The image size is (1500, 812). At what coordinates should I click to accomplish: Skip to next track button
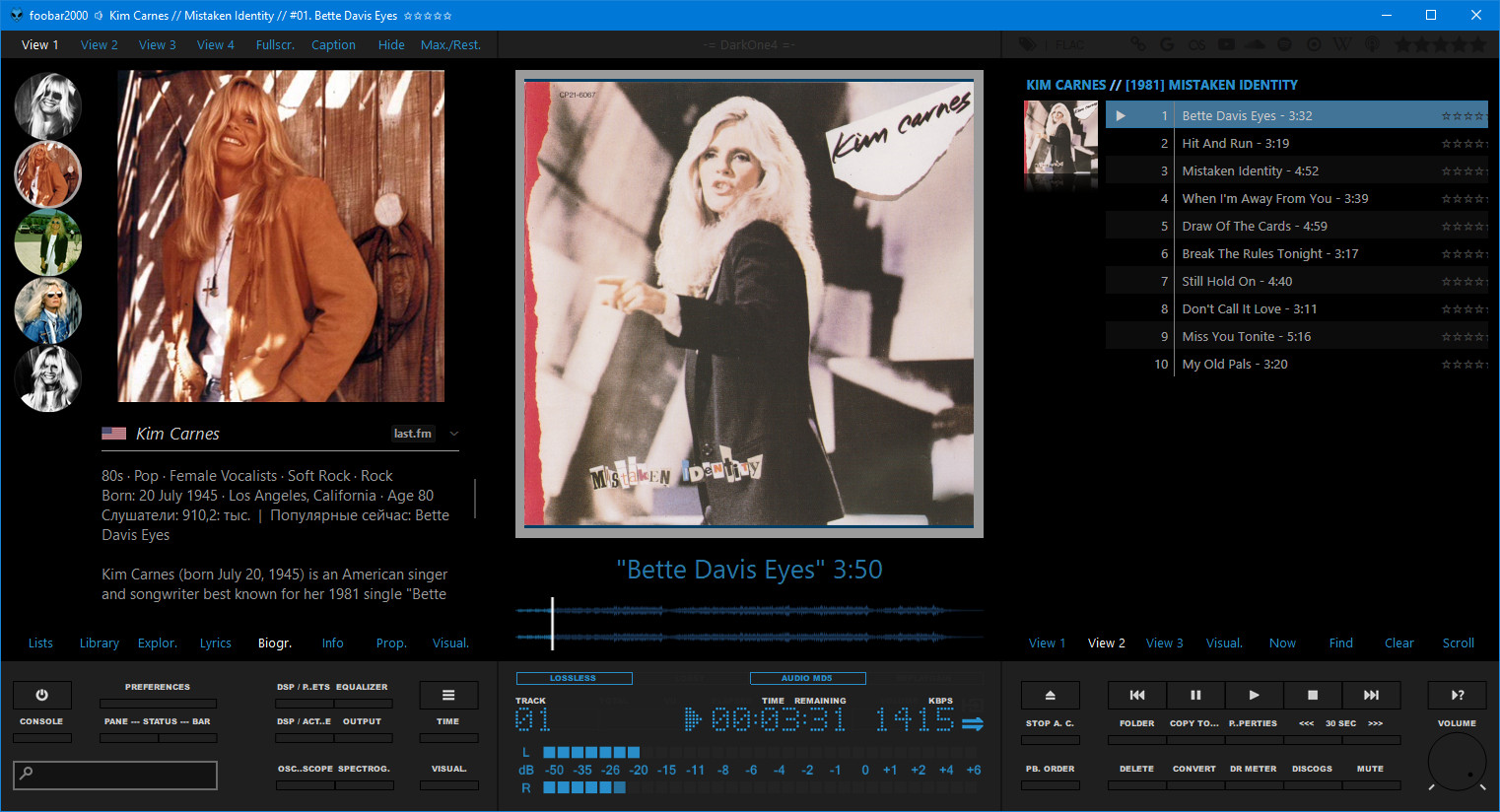[x=1371, y=695]
